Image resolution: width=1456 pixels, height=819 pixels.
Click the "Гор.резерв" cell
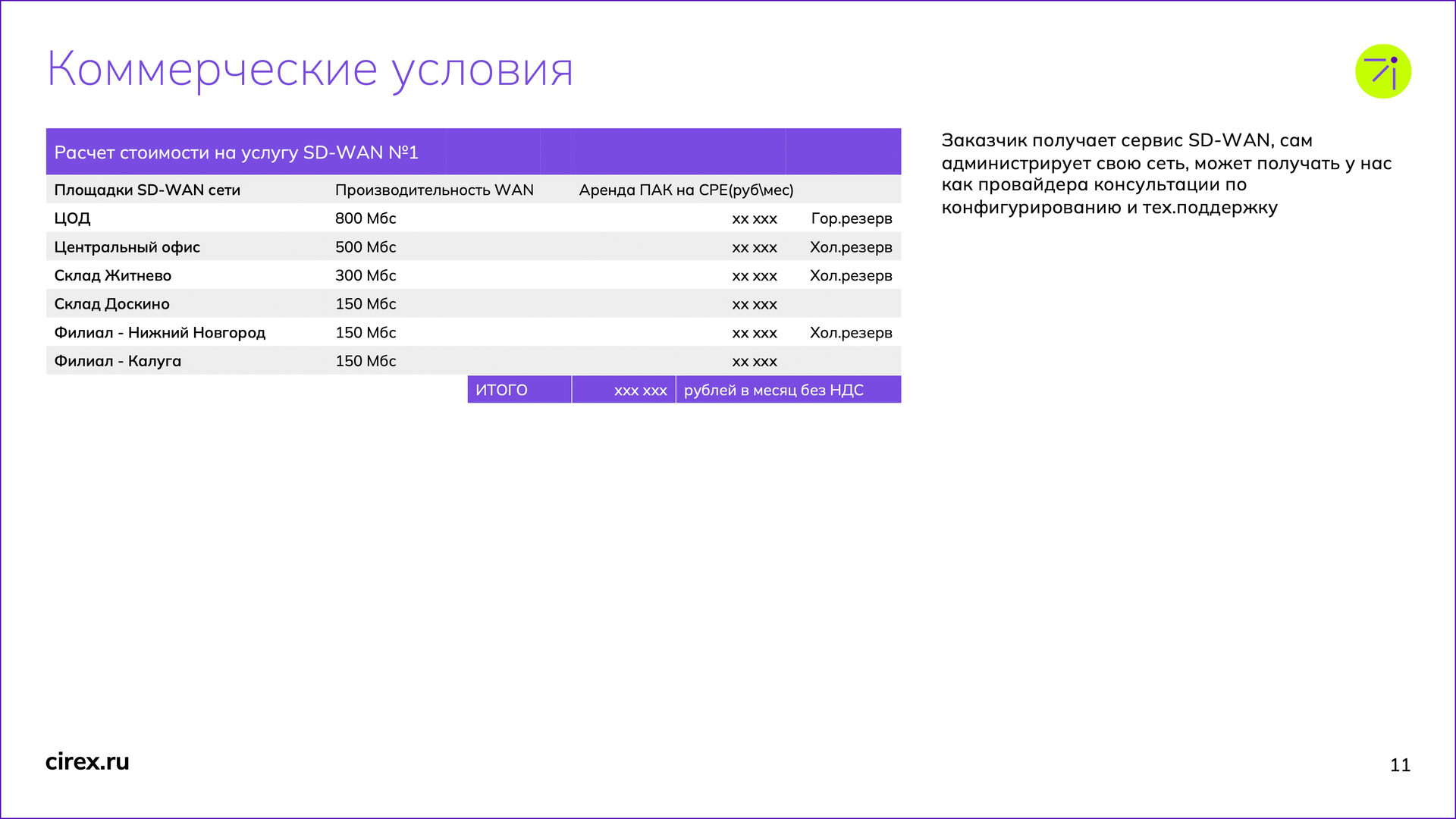pyautogui.click(x=852, y=218)
